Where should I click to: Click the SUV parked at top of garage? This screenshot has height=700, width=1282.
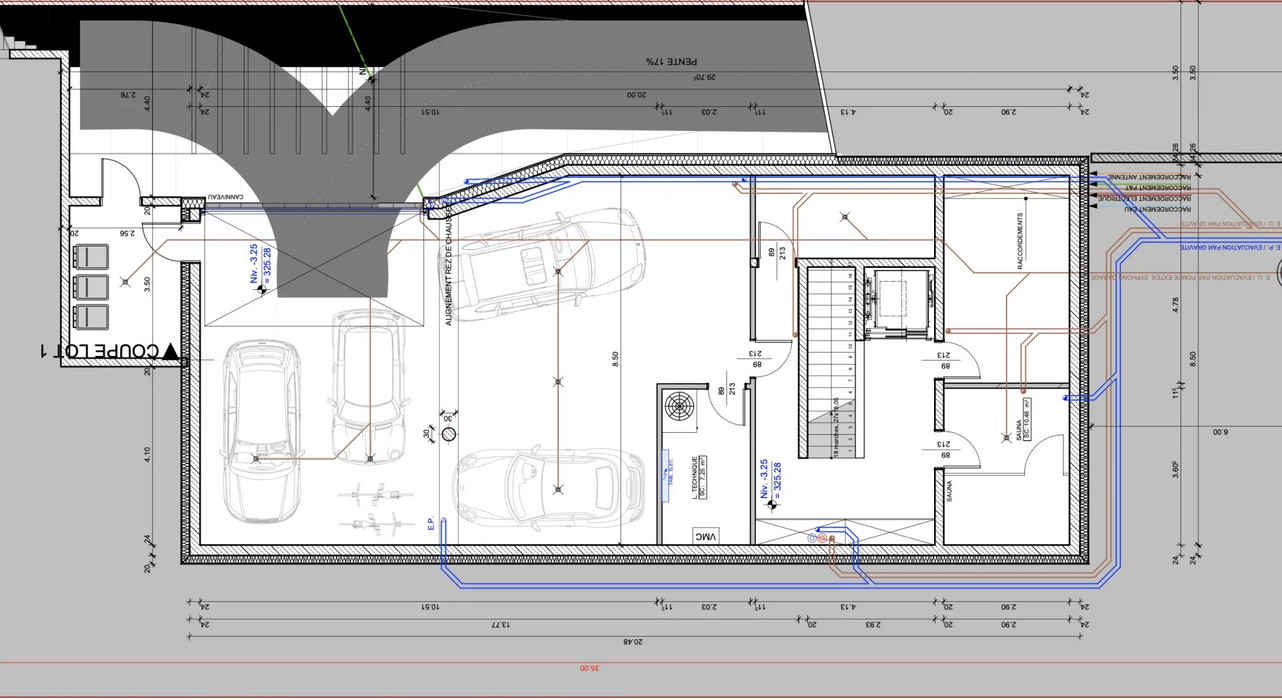[553, 269]
